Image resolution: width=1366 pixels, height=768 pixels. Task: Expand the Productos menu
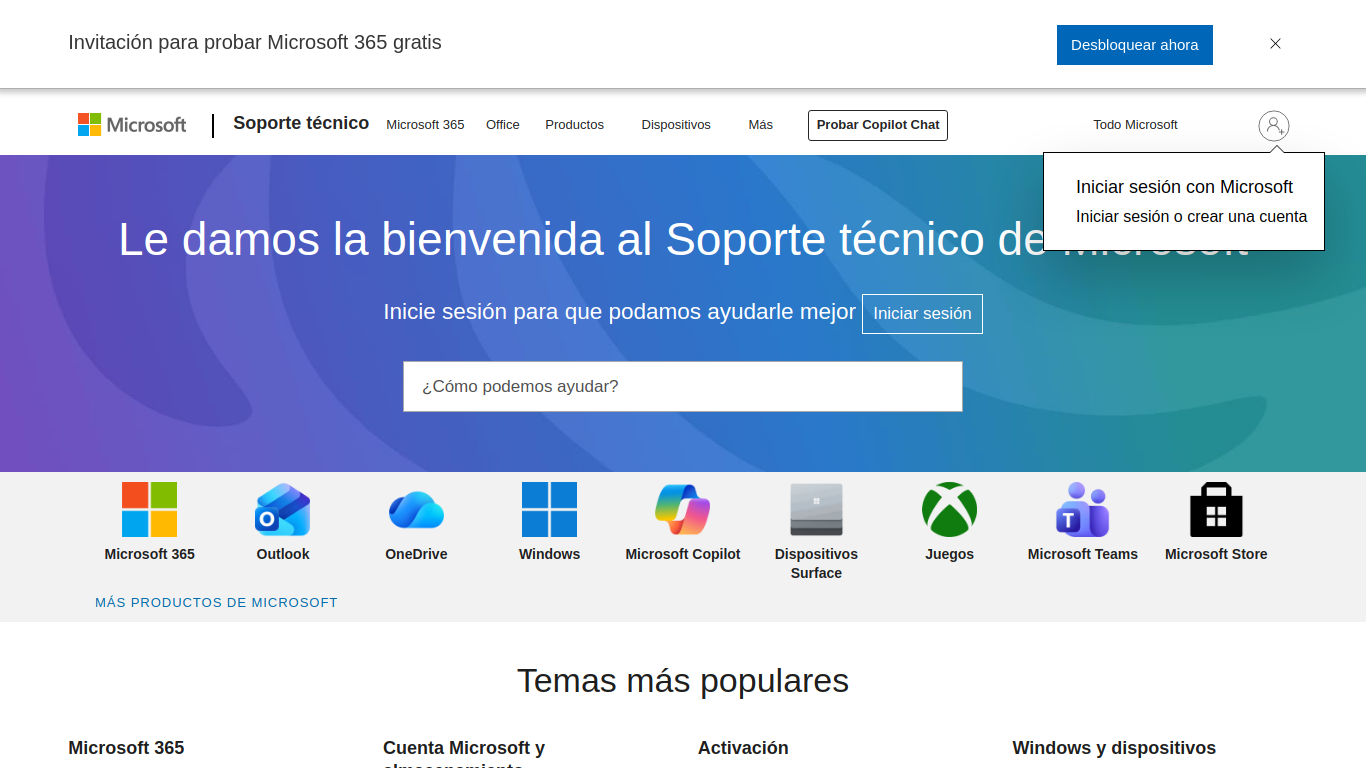(575, 125)
